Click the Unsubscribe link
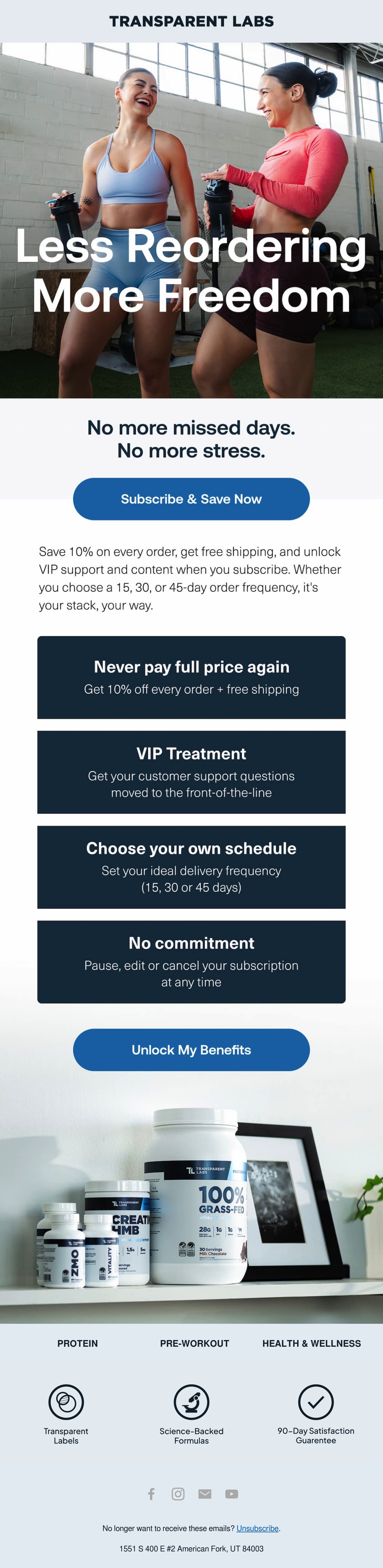The height and width of the screenshot is (1568, 383). point(258,1528)
